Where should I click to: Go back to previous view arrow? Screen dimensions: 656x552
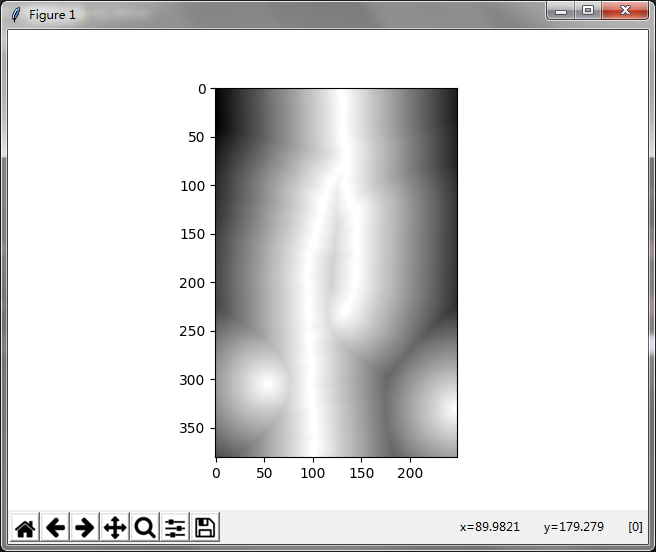pos(55,527)
